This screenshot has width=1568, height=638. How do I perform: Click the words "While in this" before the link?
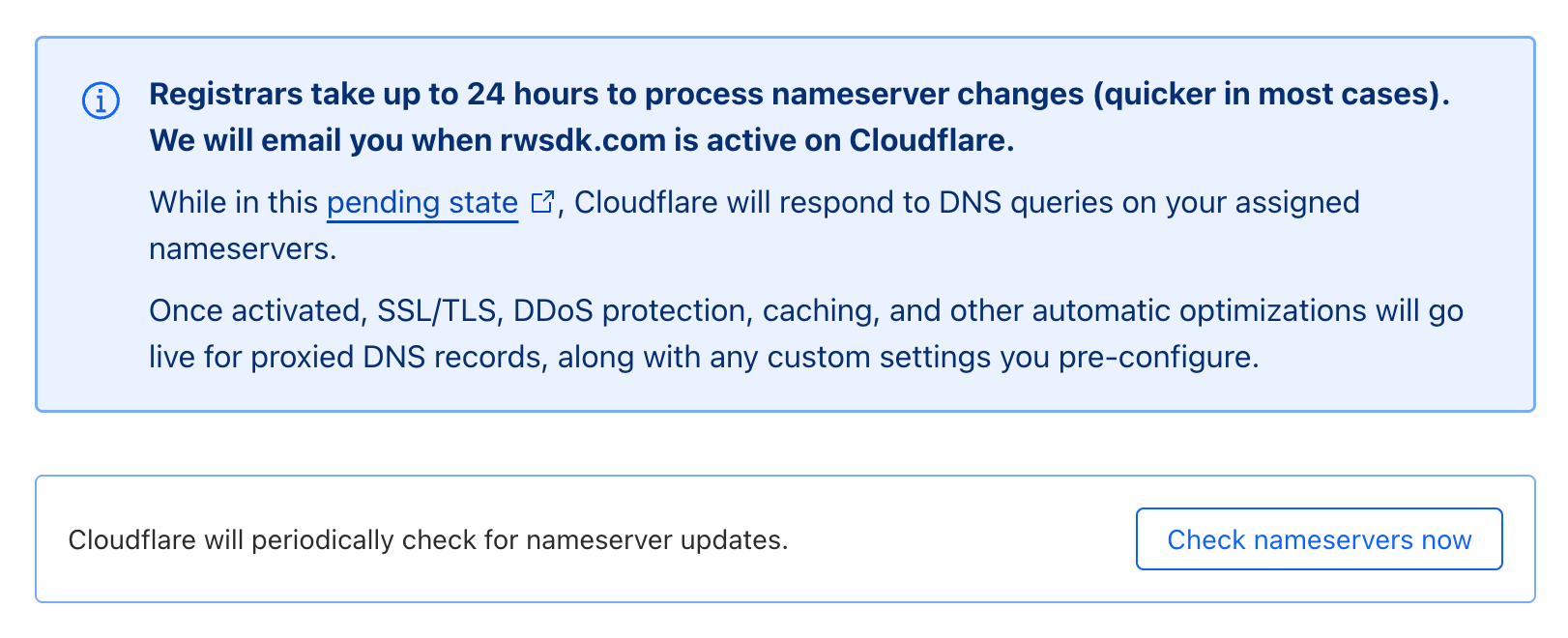[233, 203]
